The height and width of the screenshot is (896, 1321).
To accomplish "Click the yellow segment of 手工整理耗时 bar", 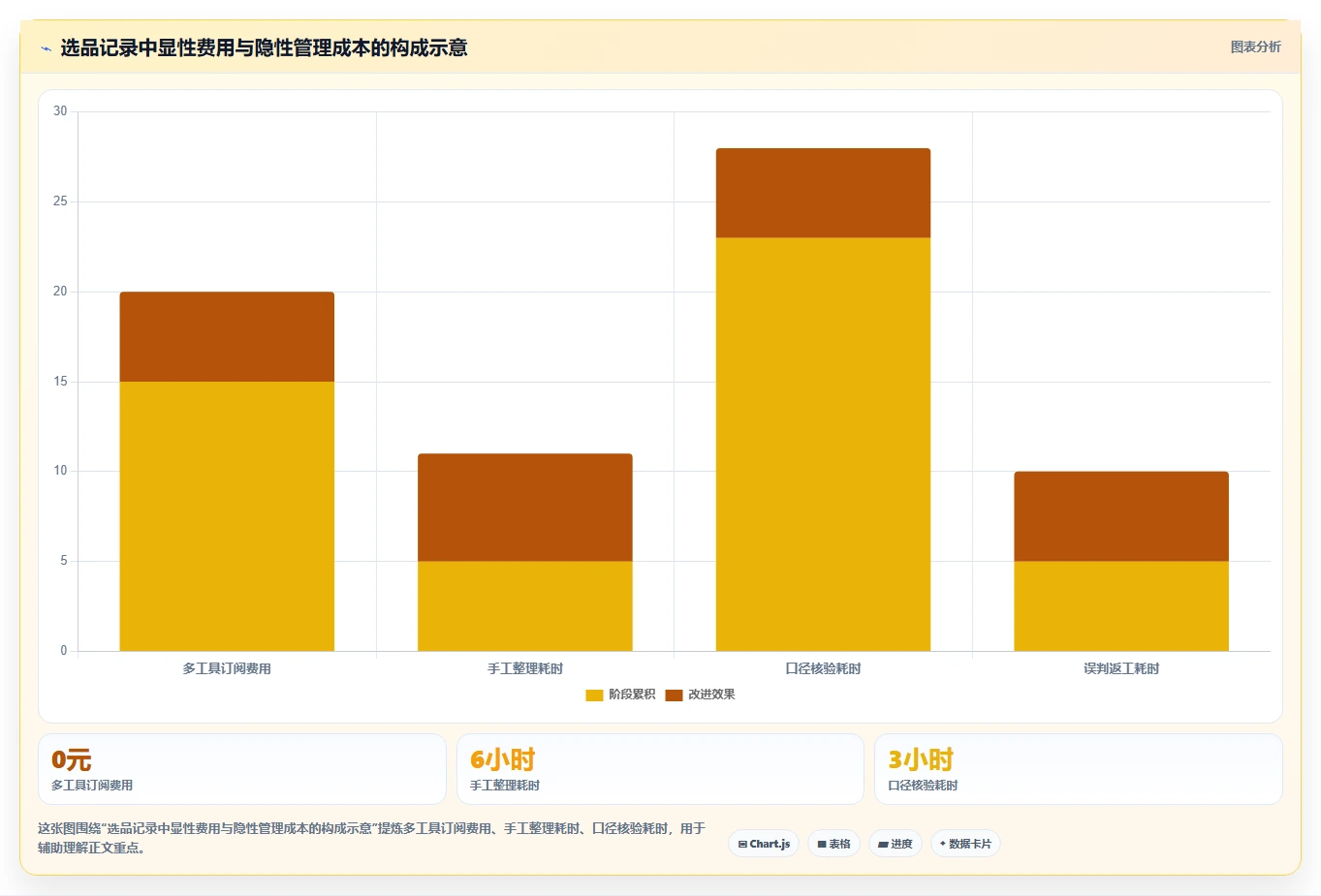I will (525, 606).
